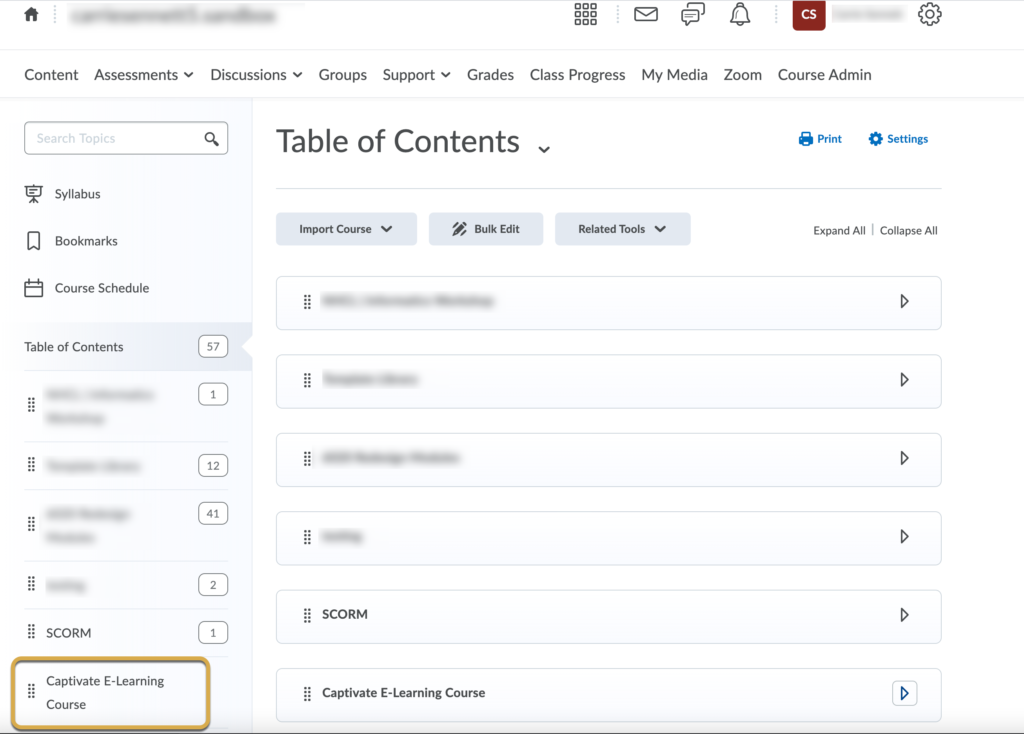Viewport: 1024px width, 734px height.
Task: Click Expand All
Action: tap(839, 231)
